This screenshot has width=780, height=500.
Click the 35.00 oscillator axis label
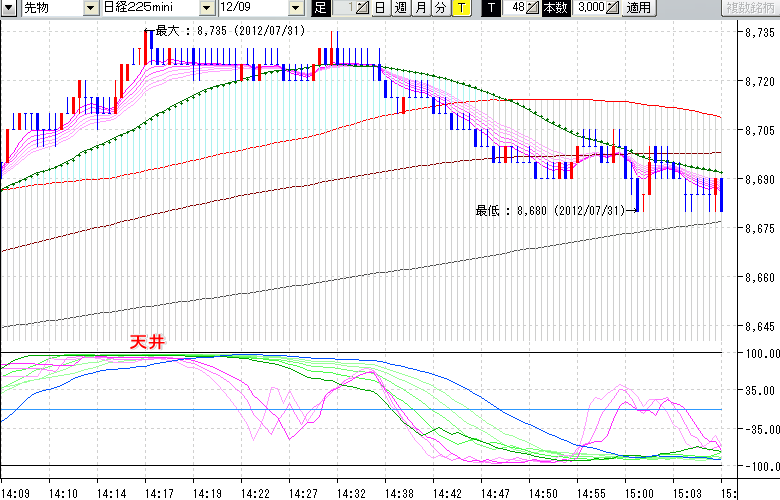760,391
